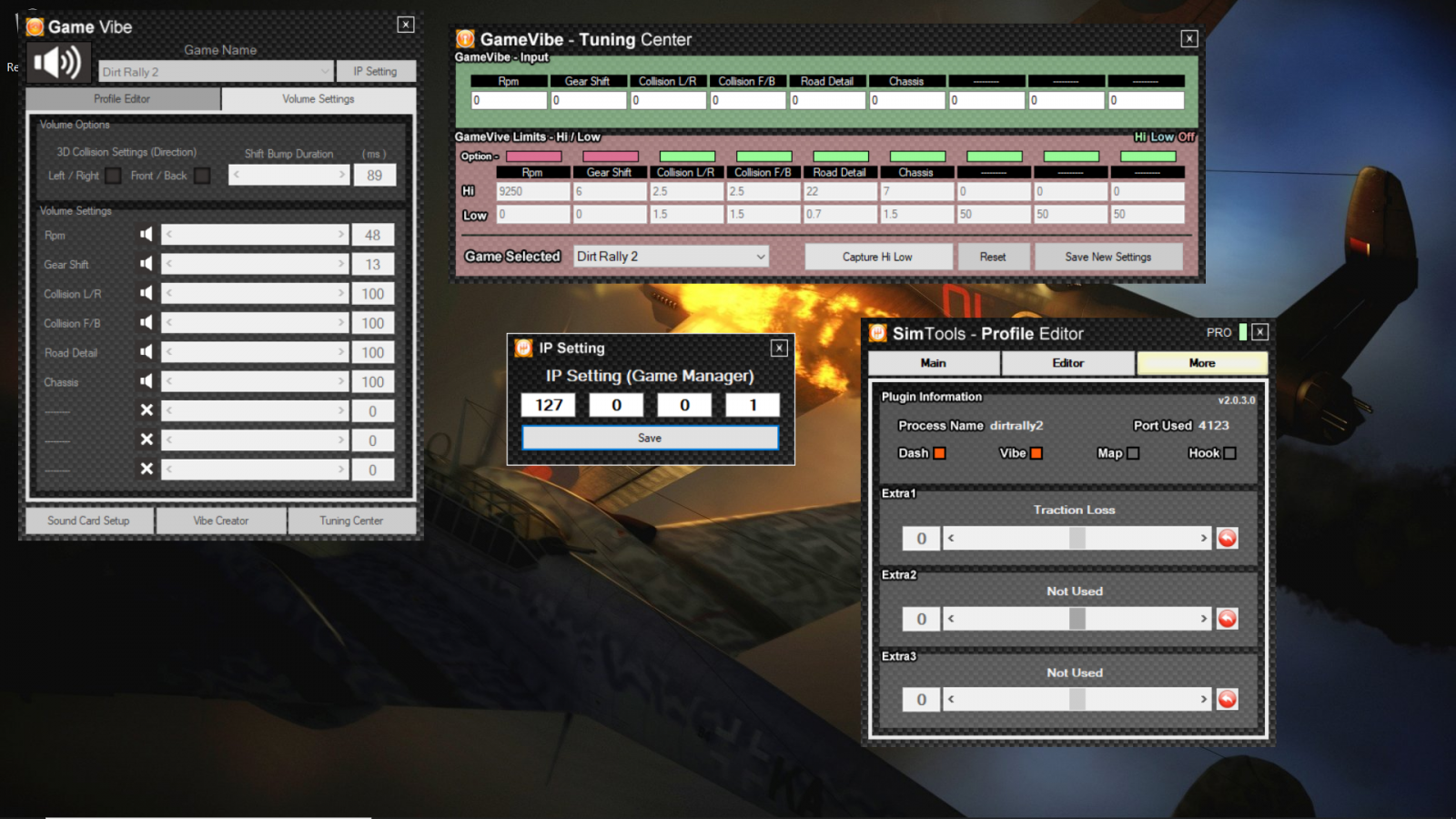
Task: Expand the Game Selected dropdown
Action: [760, 257]
